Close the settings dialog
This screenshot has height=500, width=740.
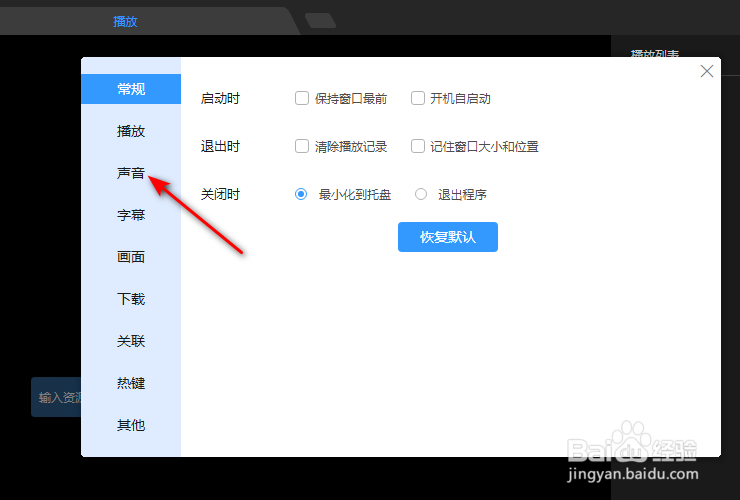coord(706,71)
